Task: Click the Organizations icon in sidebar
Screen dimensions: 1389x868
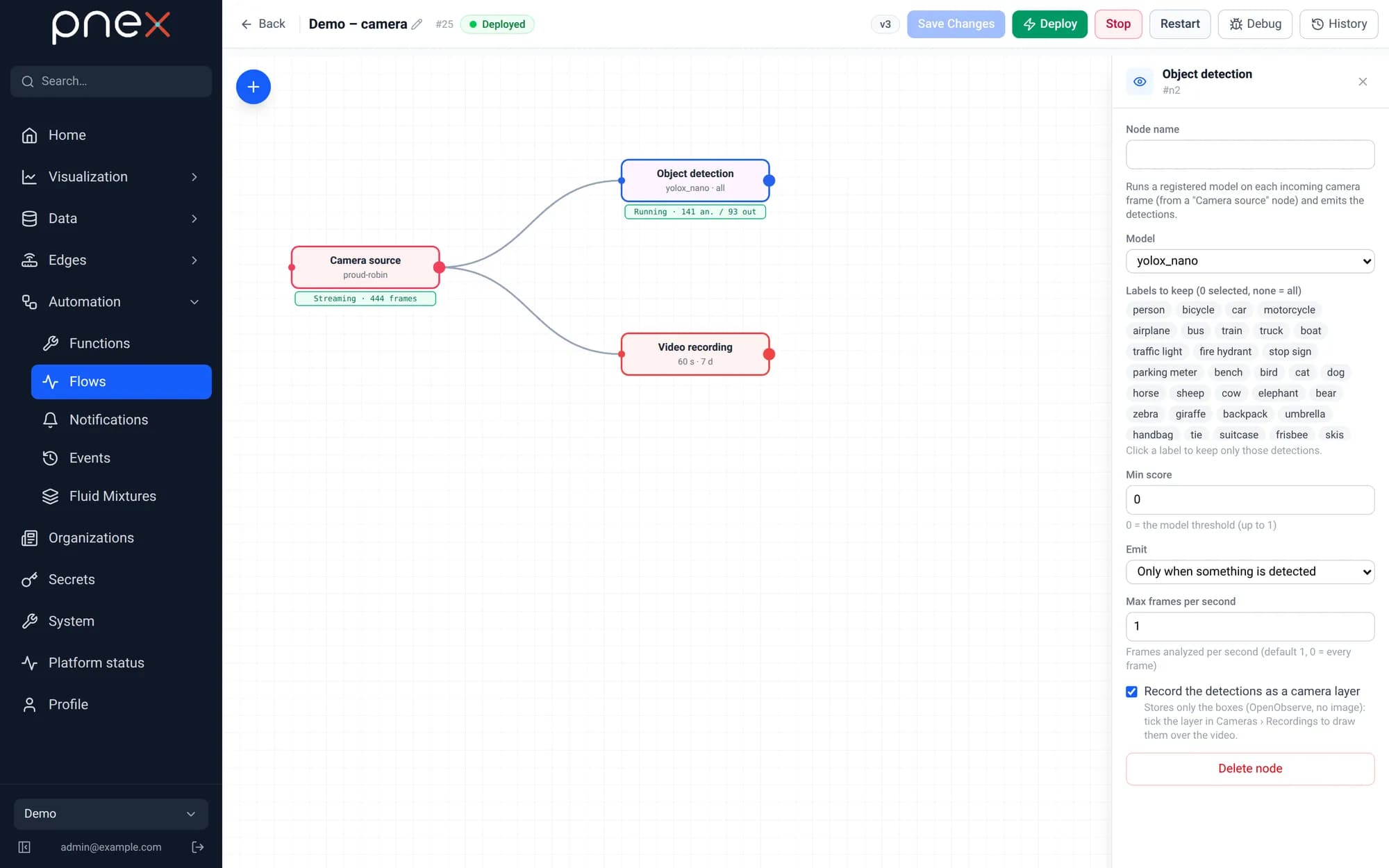Action: tap(29, 538)
